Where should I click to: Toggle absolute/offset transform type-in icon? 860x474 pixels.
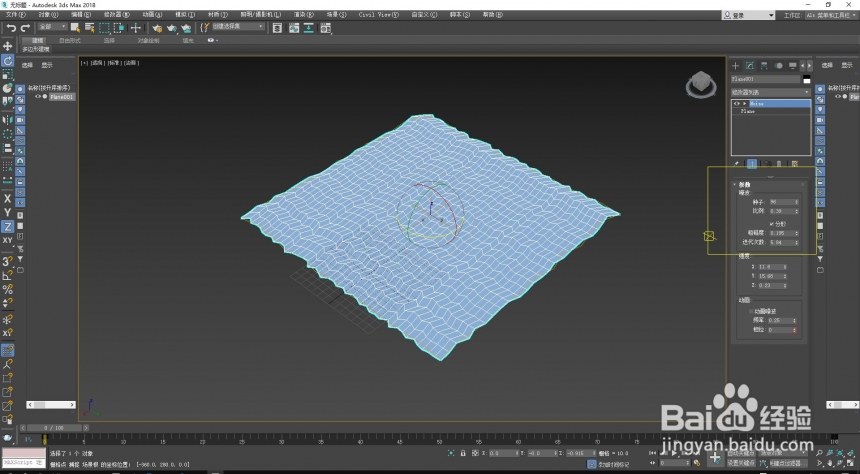475,453
